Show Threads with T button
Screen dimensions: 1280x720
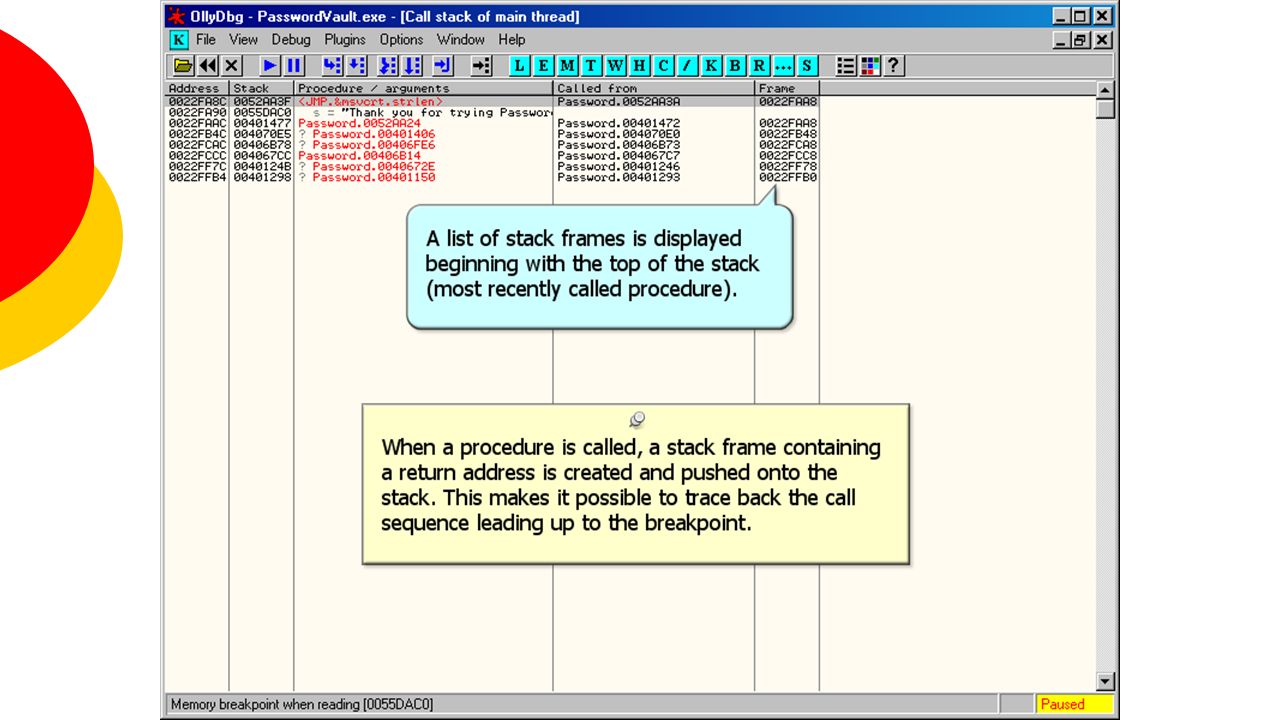click(x=591, y=66)
